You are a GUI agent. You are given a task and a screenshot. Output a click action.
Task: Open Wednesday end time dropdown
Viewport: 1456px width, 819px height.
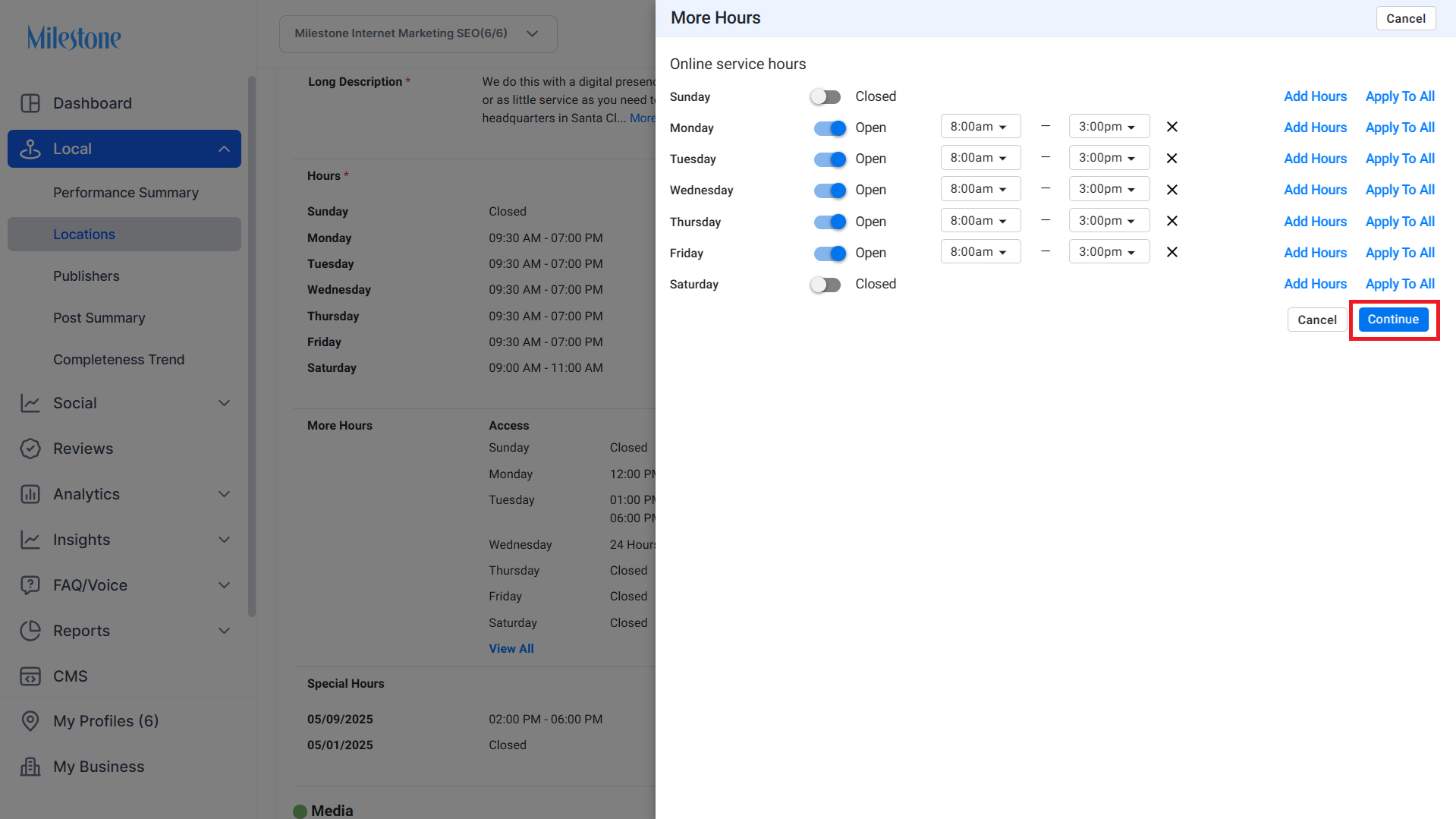(1109, 189)
